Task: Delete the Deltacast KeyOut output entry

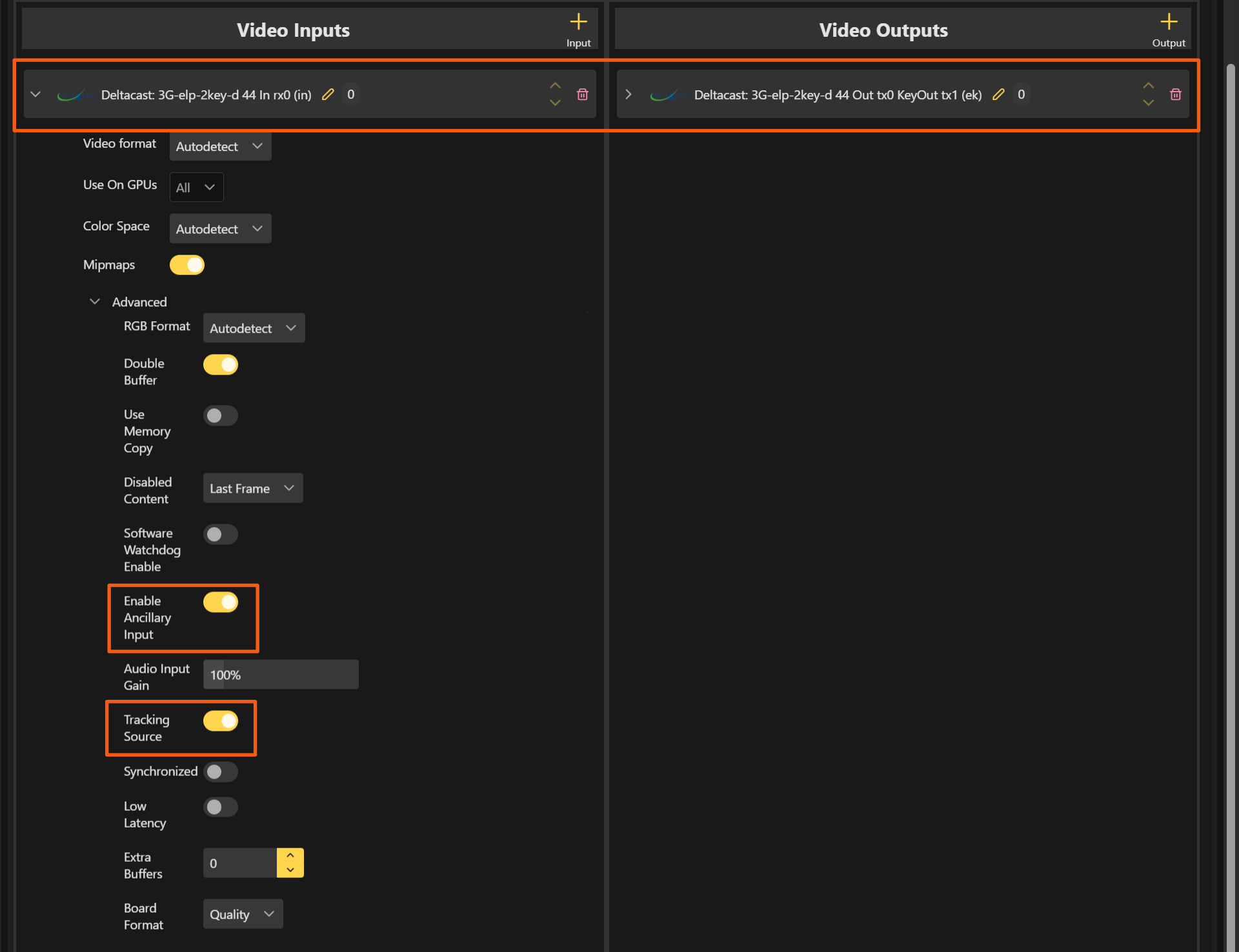Action: tap(1175, 95)
